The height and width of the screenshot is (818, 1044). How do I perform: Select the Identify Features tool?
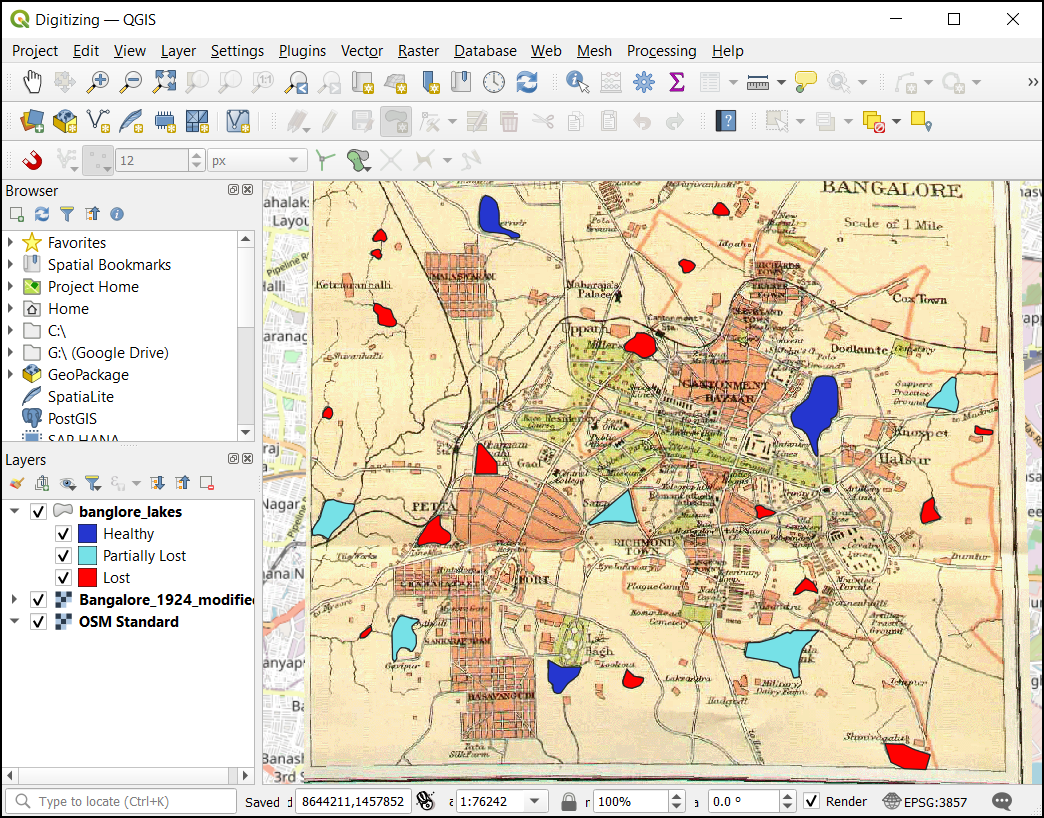pos(577,83)
